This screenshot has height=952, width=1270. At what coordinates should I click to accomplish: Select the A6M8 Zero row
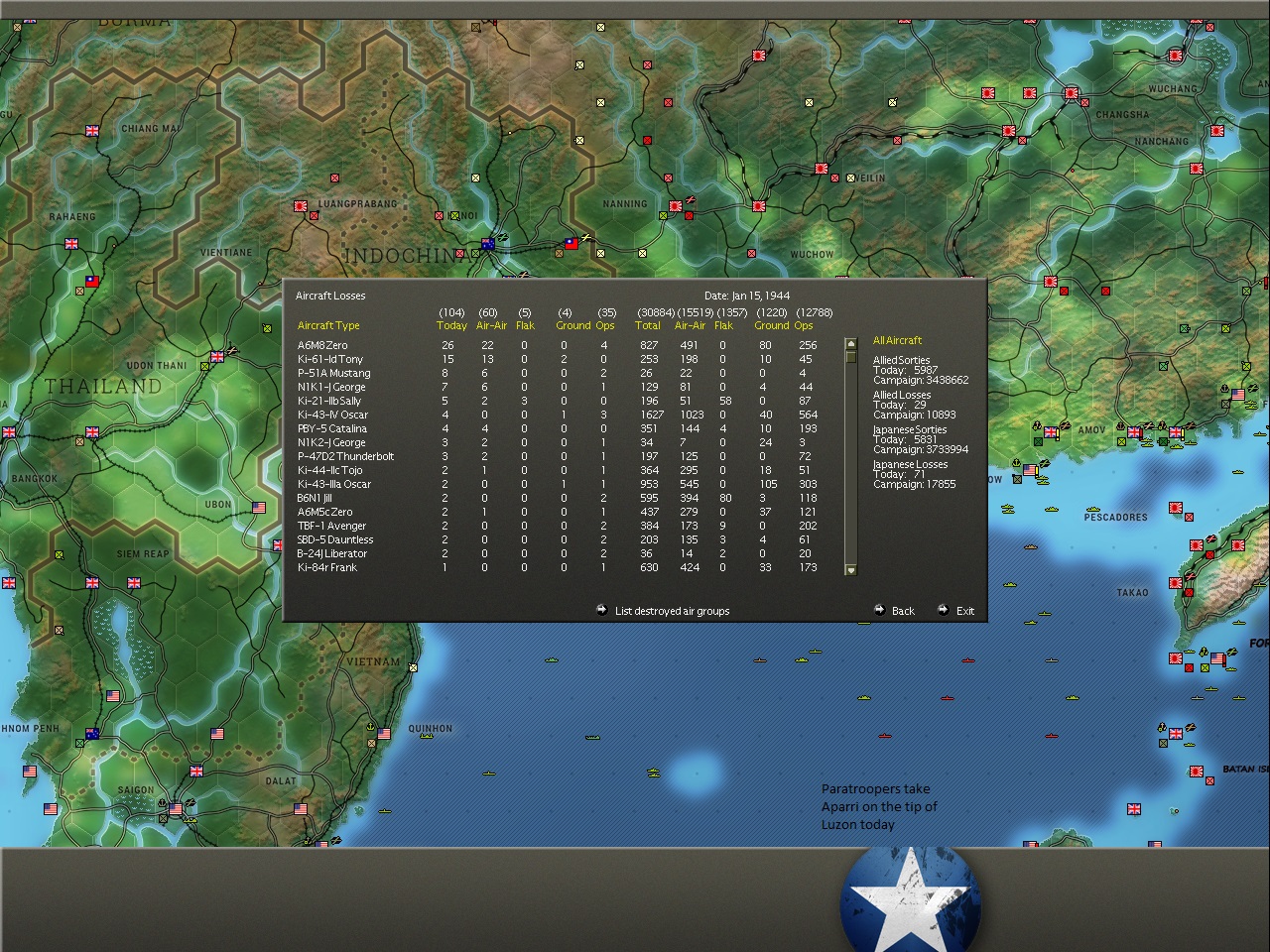[556, 345]
